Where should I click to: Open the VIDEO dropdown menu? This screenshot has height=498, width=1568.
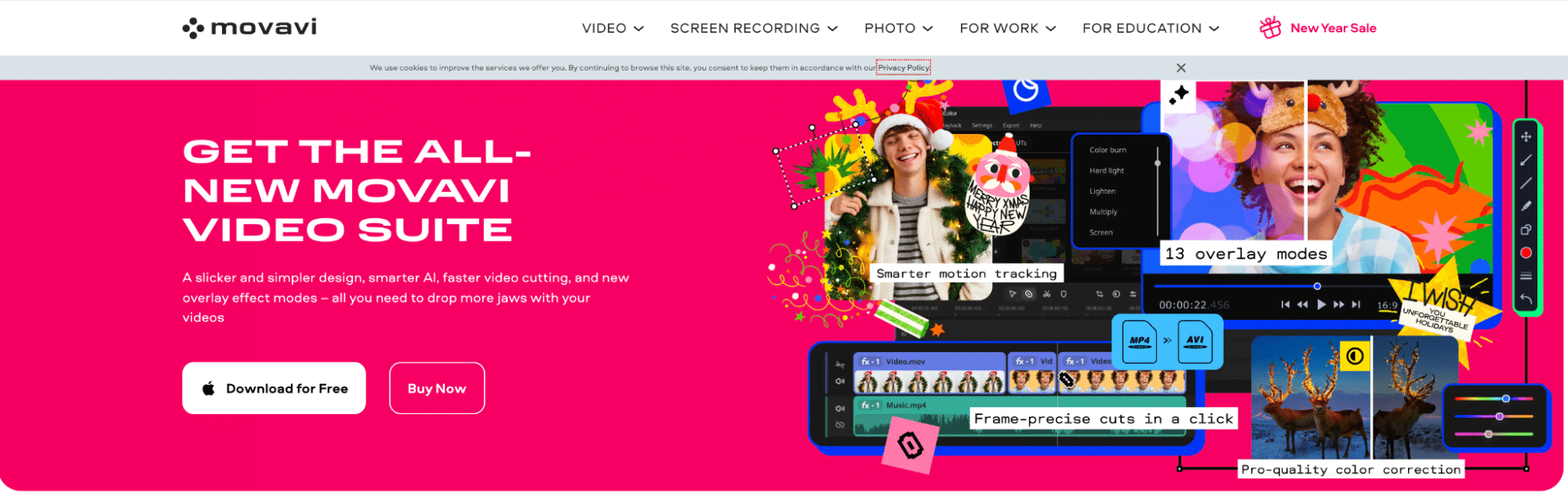pyautogui.click(x=613, y=28)
